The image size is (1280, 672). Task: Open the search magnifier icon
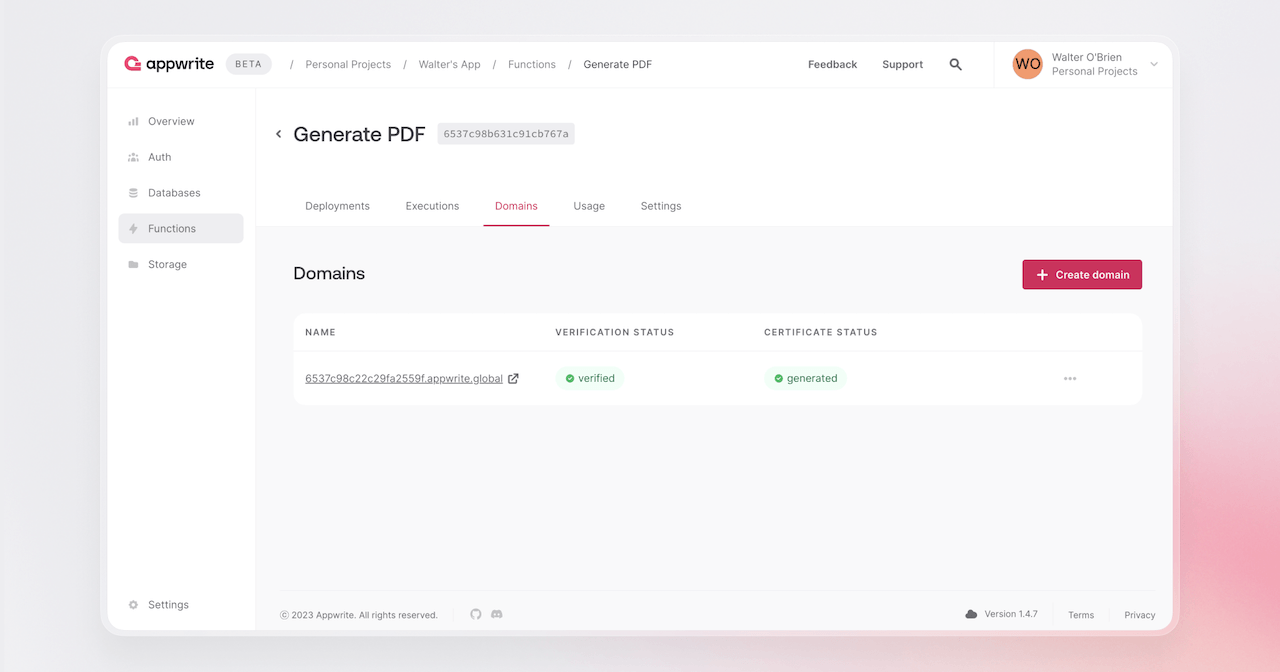[955, 64]
